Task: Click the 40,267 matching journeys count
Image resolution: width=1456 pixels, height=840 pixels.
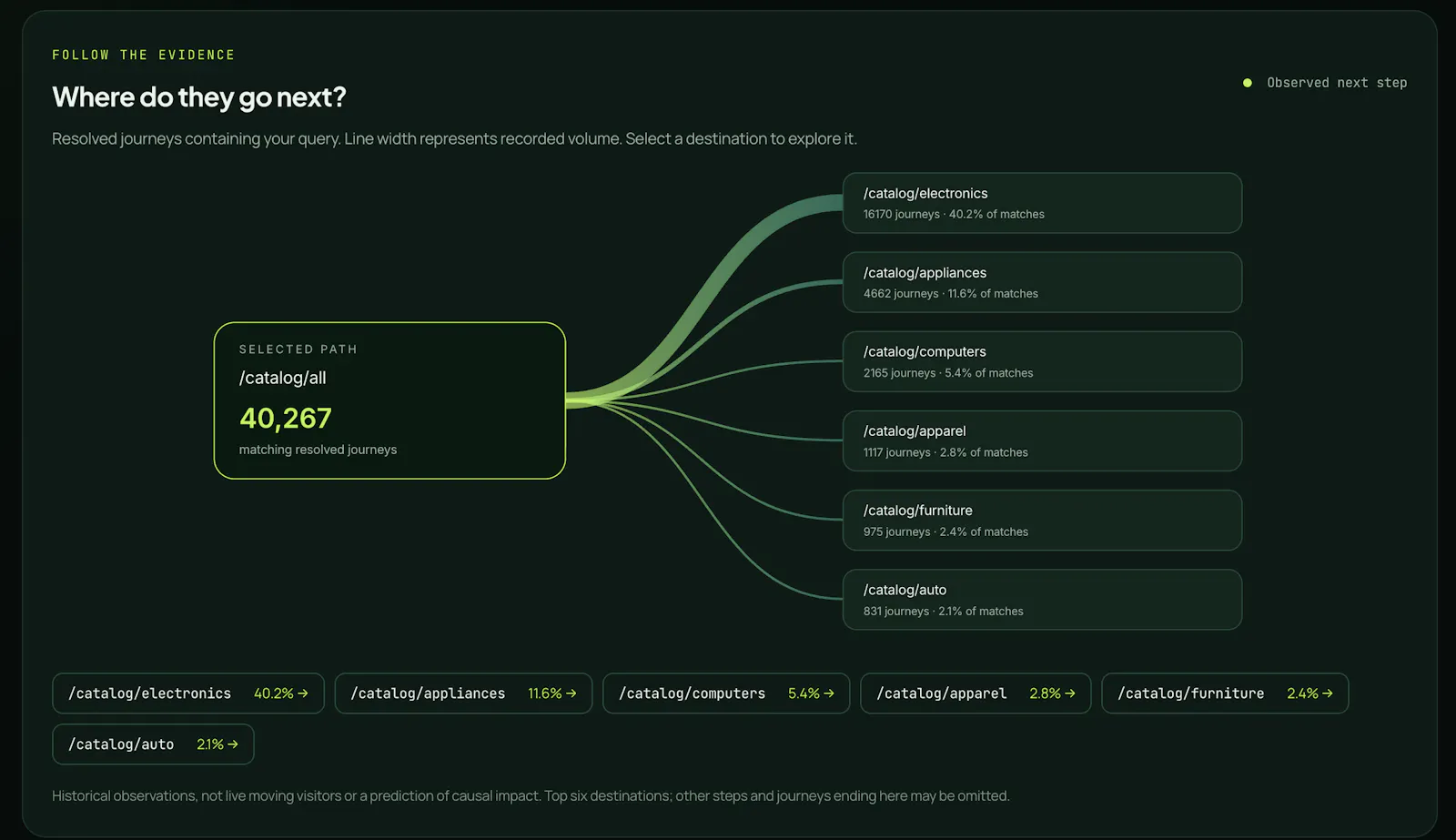Action: tap(286, 418)
